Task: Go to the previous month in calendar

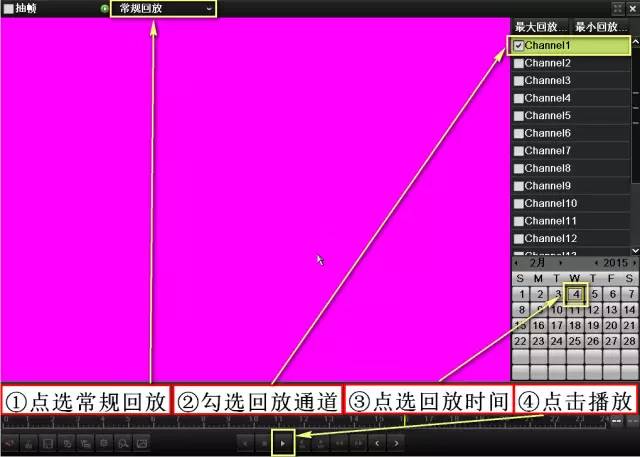Action: tap(516, 263)
